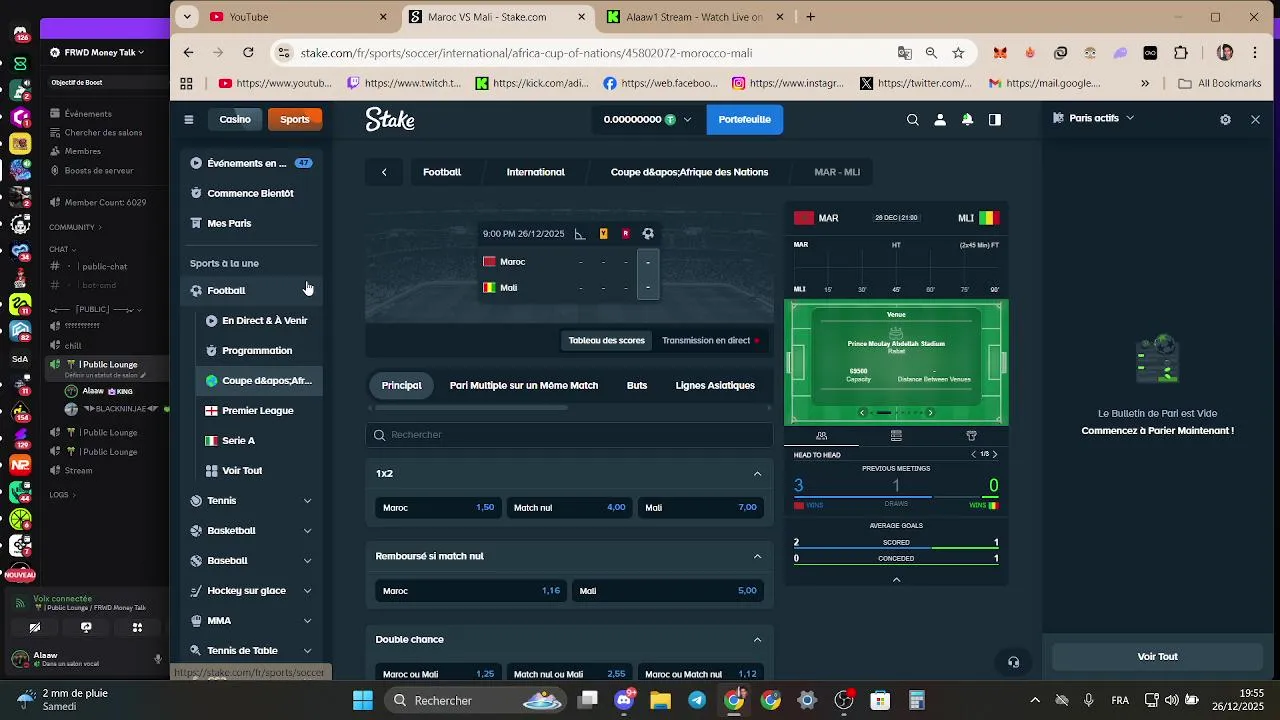Viewport: 1280px width, 720px height.
Task: Open bet slip settings gear
Action: click(x=1225, y=119)
